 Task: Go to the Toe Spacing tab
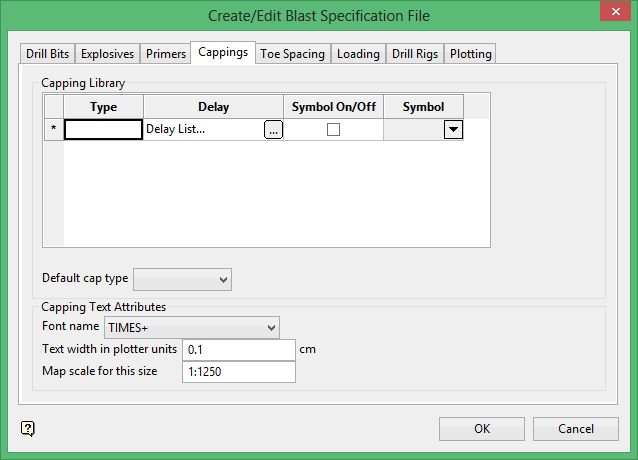coord(292,54)
